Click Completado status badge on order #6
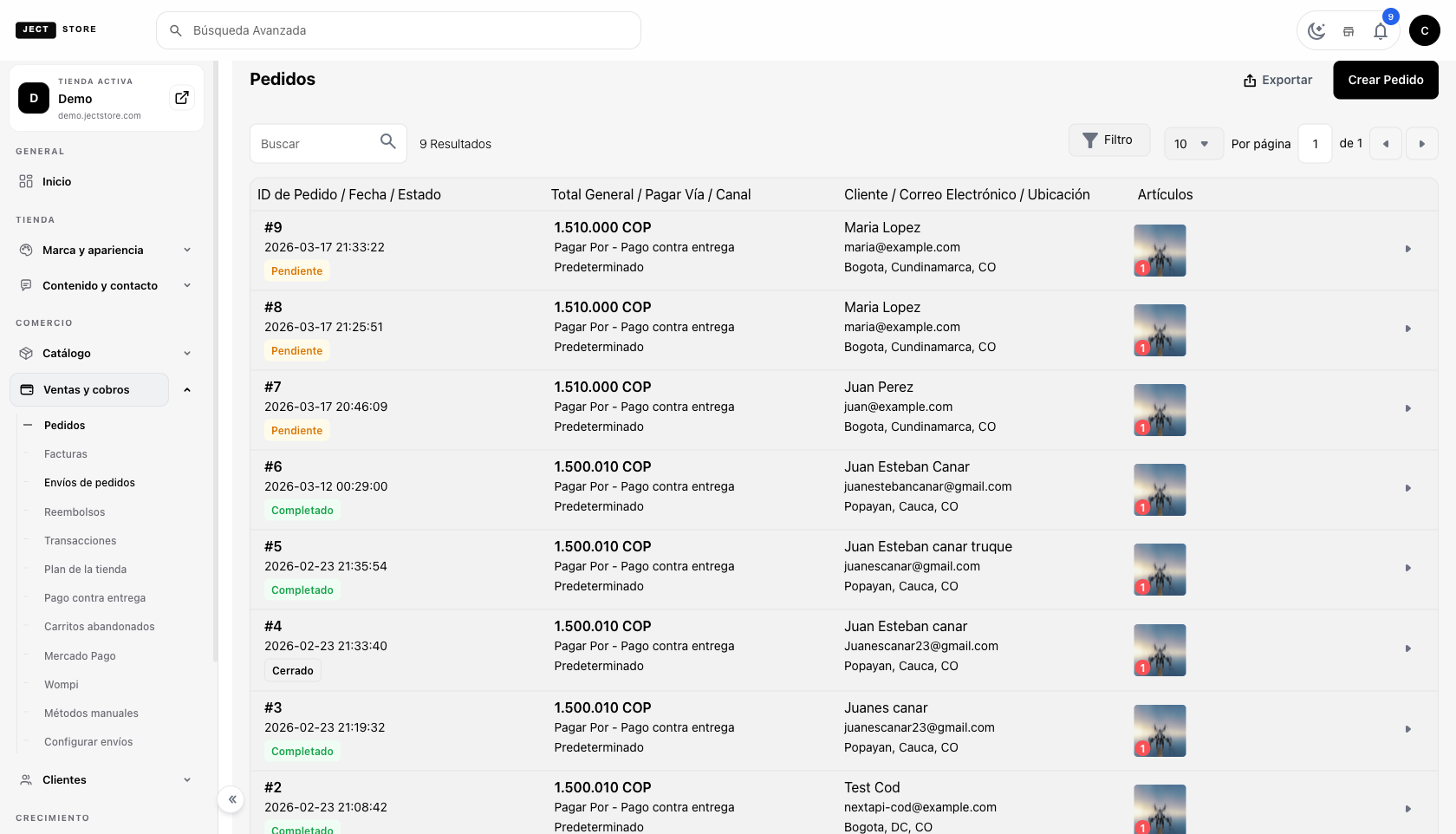1456x834 pixels. click(302, 511)
